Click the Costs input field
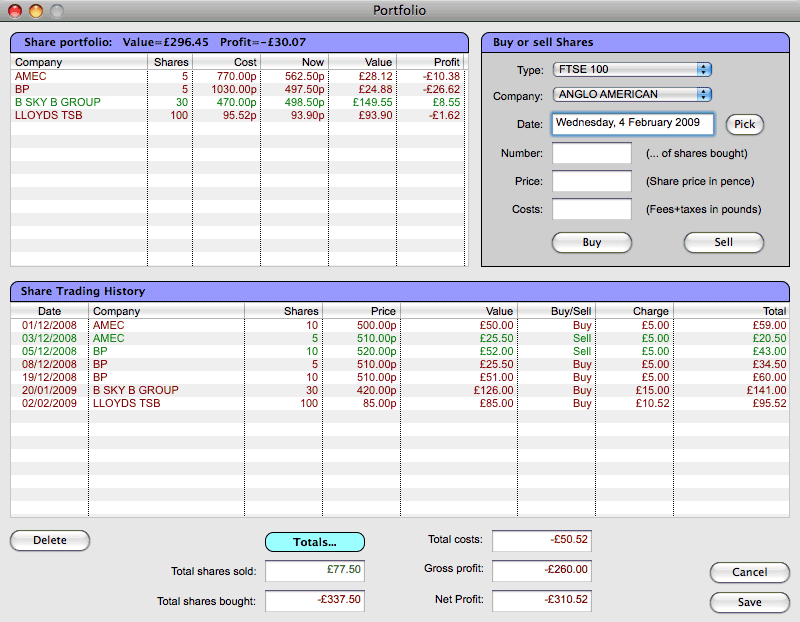 [x=592, y=209]
